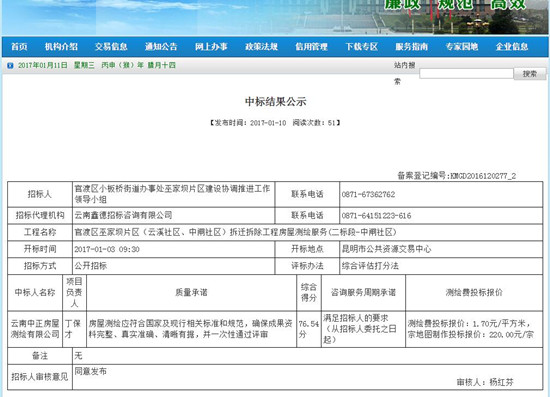550x397 pixels.
Task: Click the 测绘费投标报价 column header
Action: pyautogui.click(x=474, y=292)
